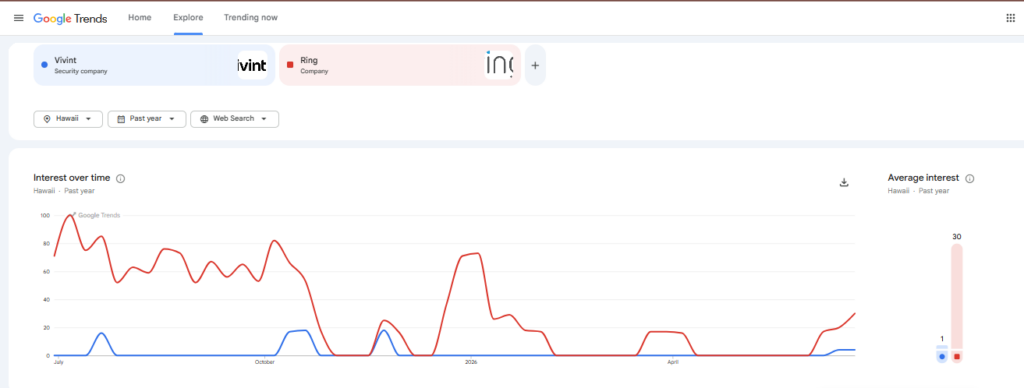Open the Past year time range dropdown

tap(147, 119)
